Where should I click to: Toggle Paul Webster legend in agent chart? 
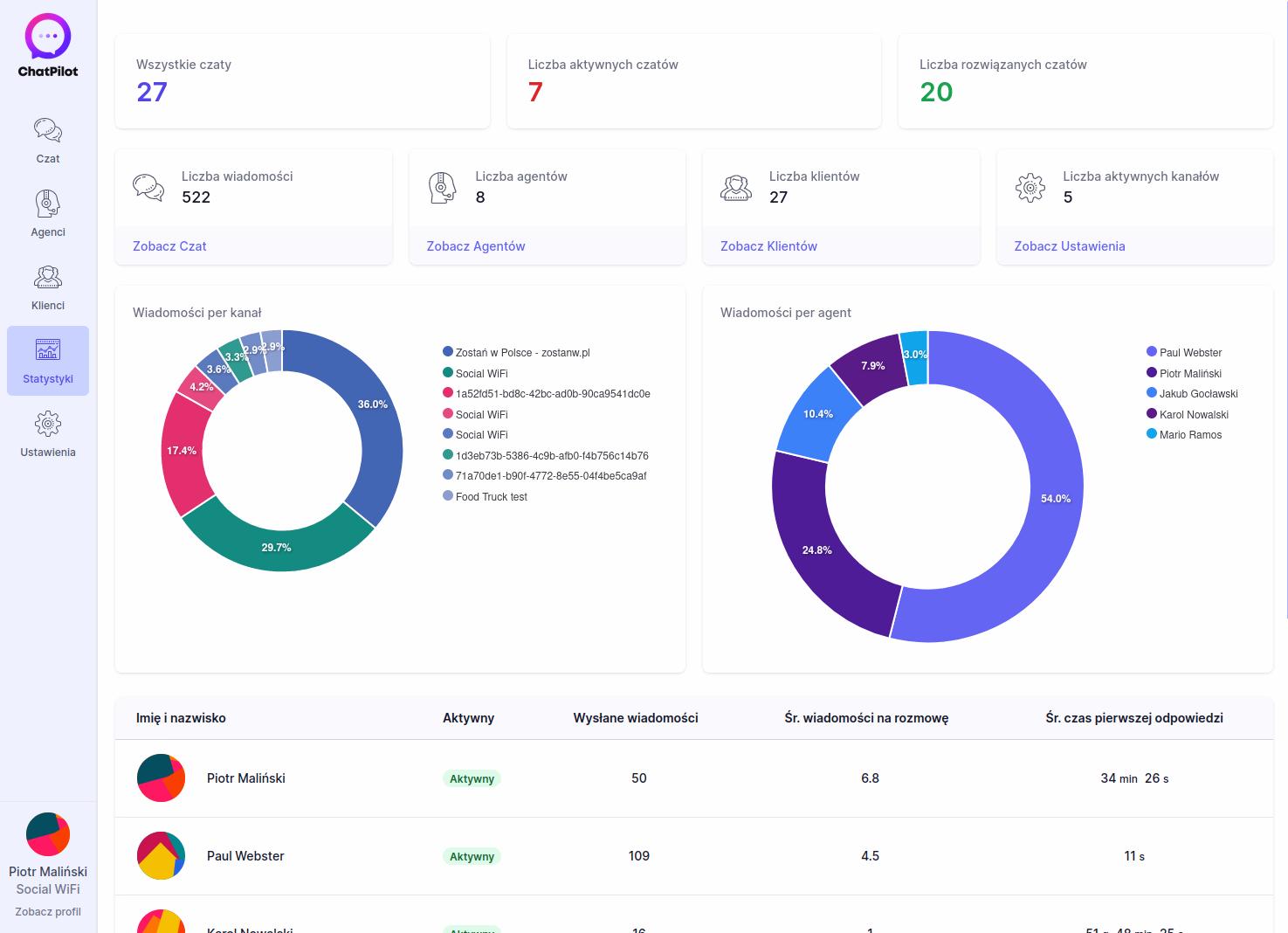click(1189, 353)
